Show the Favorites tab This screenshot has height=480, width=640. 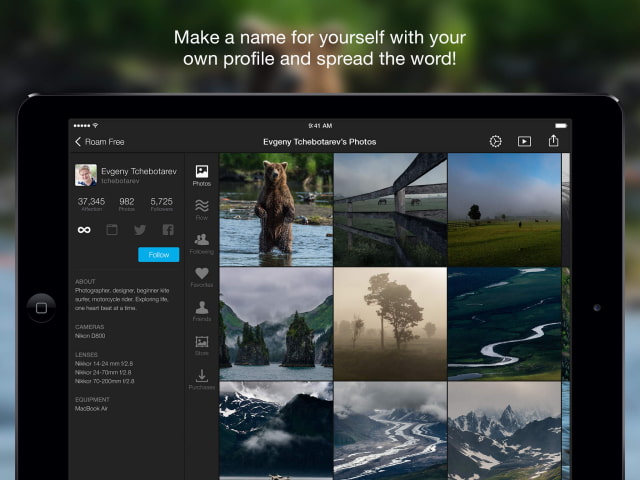202,278
